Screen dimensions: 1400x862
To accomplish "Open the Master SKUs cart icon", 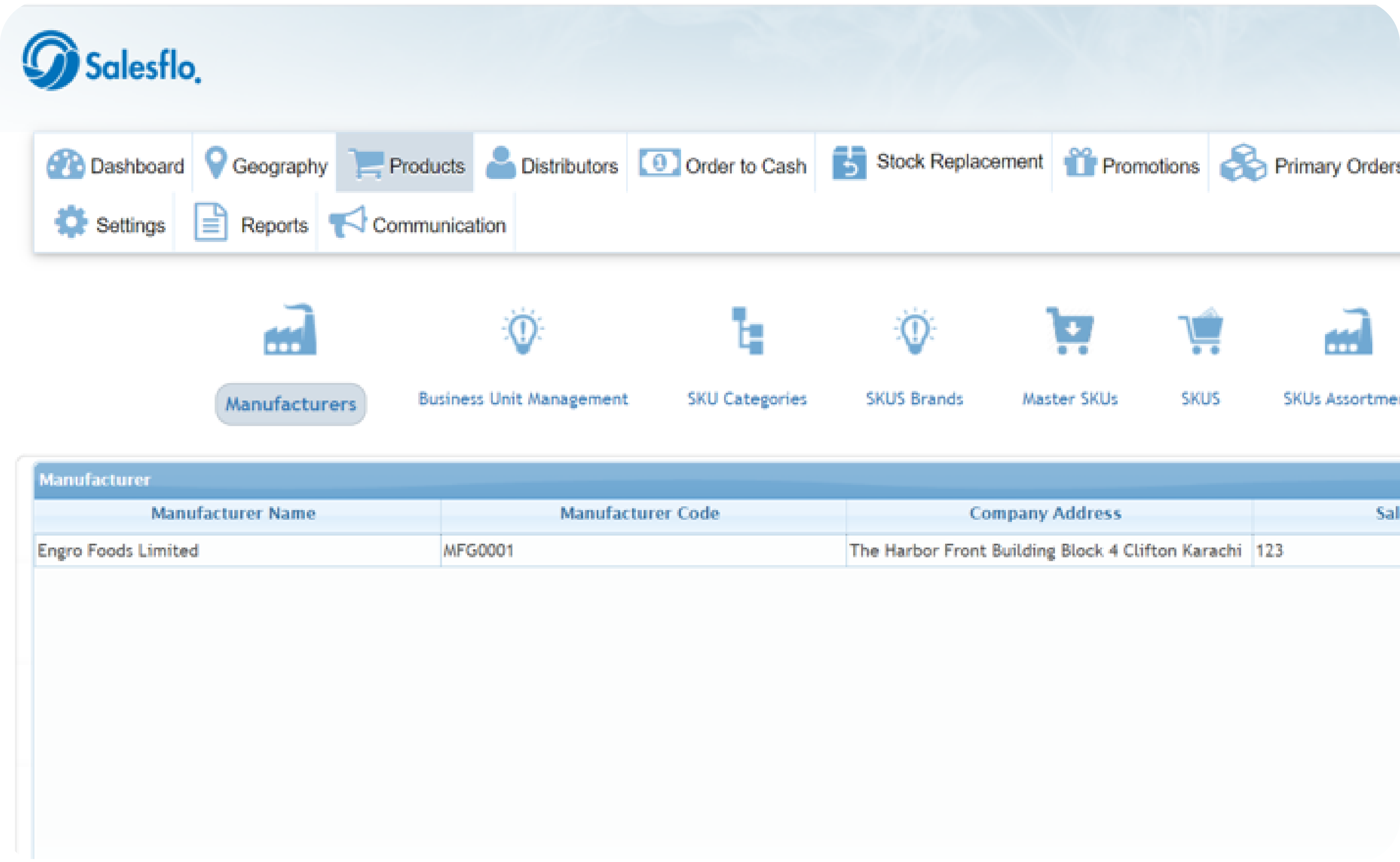I will click(1069, 331).
